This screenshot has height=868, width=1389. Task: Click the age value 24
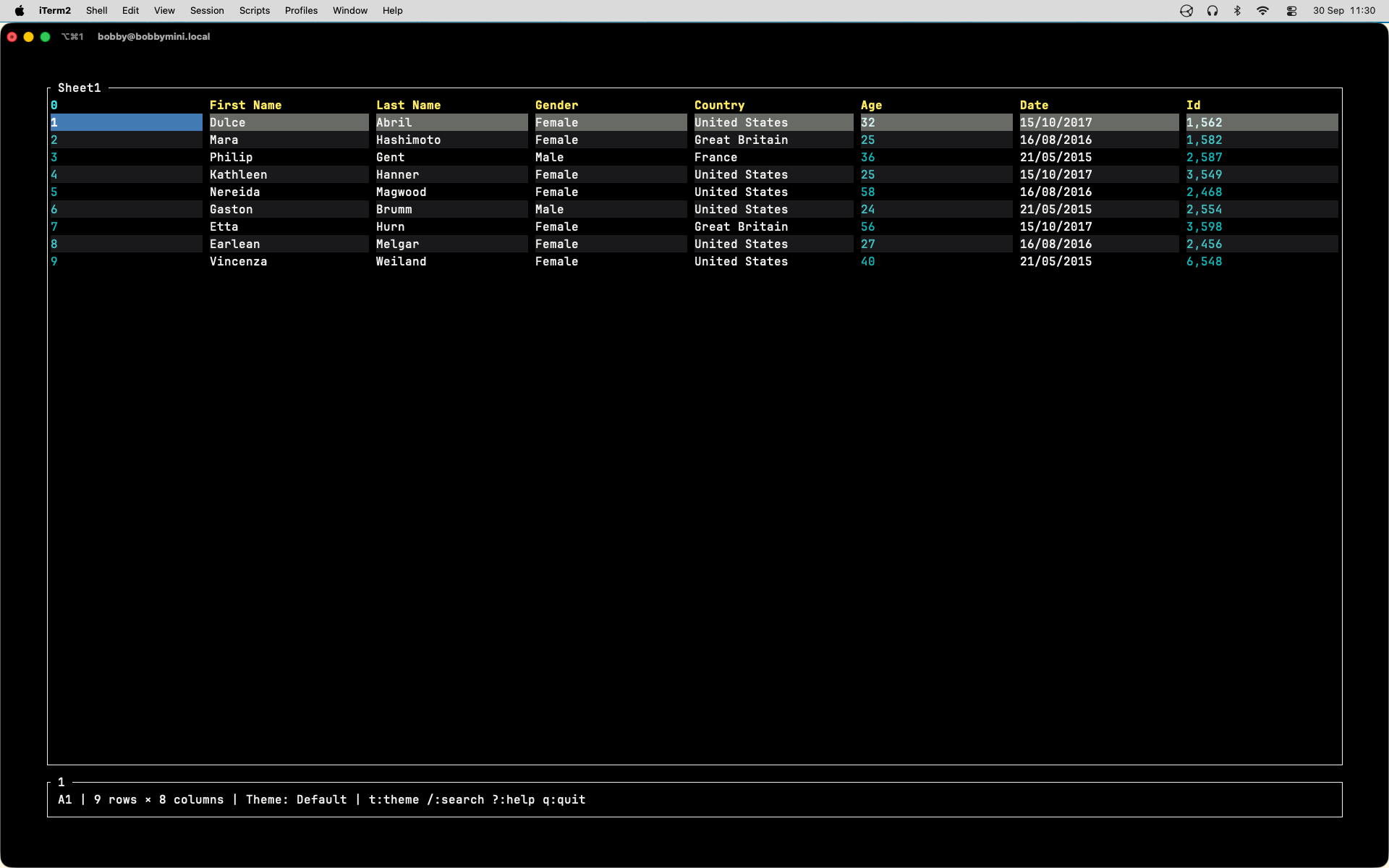click(868, 210)
